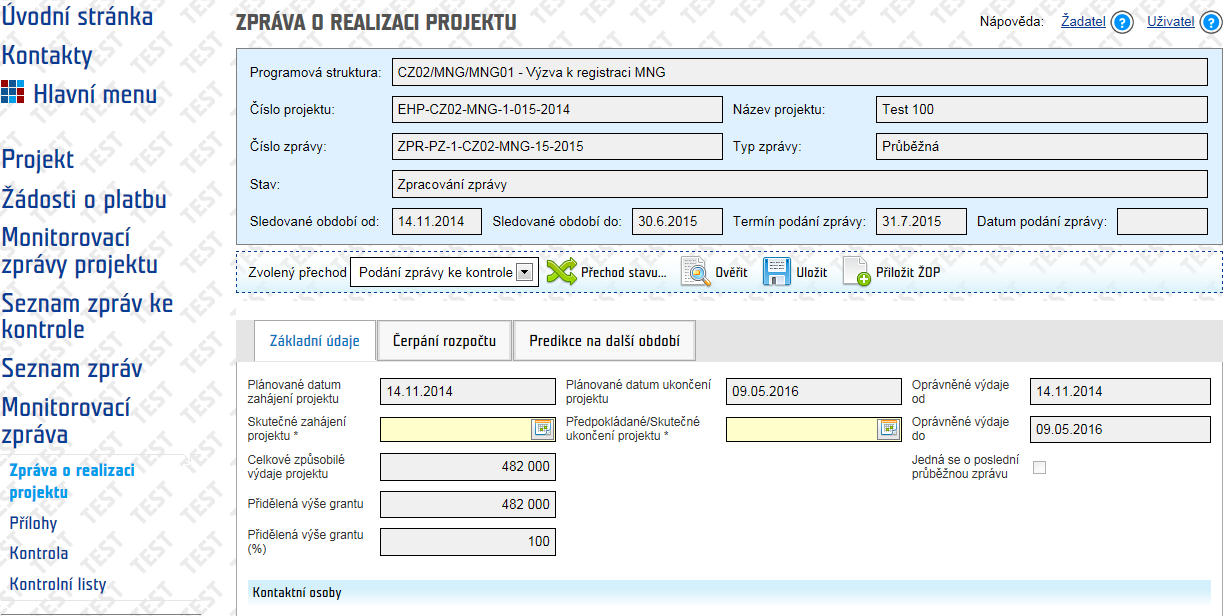
Task: Click Plánované datum zahájení projektu field
Action: (x=468, y=392)
